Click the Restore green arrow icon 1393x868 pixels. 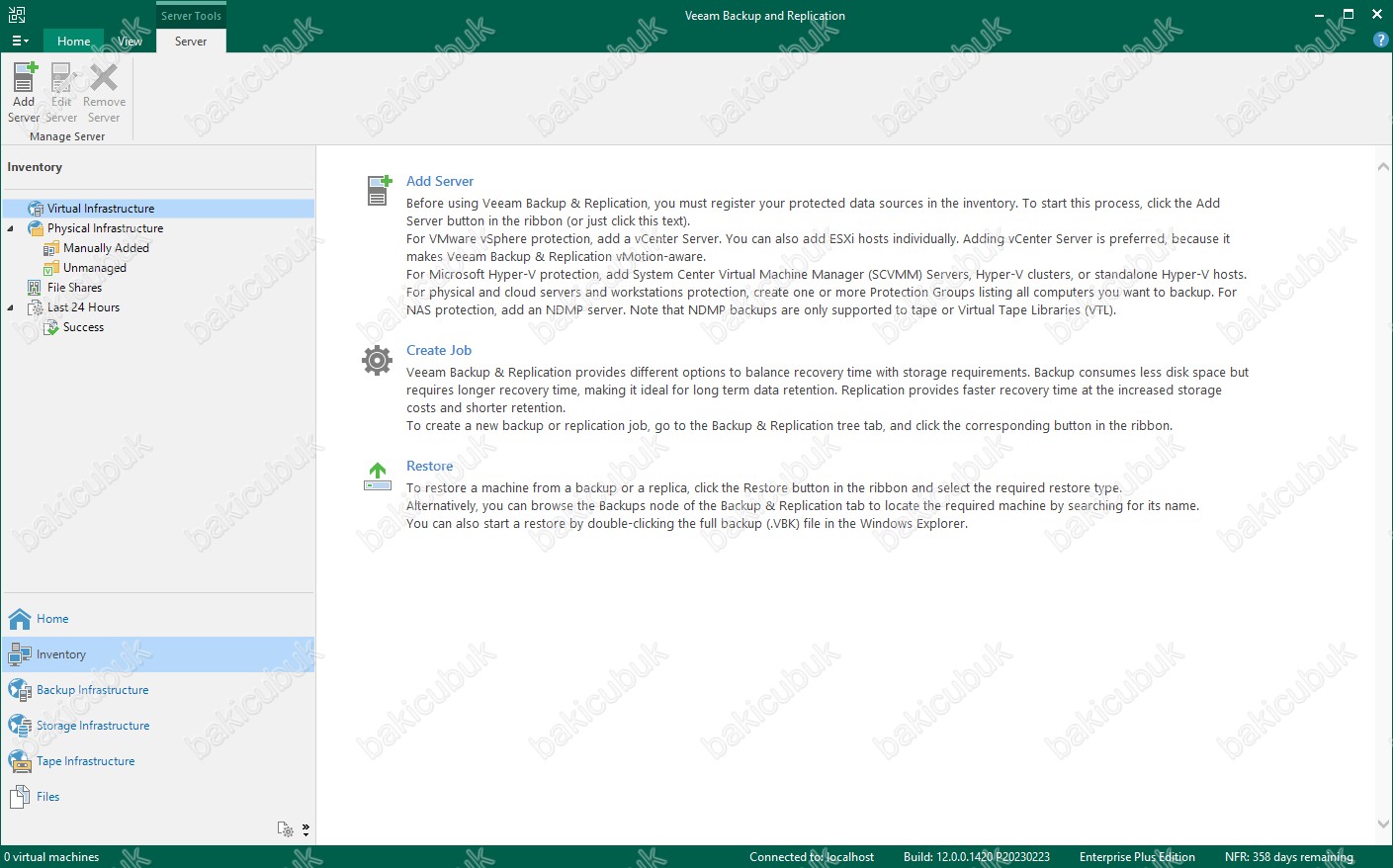pos(378,476)
